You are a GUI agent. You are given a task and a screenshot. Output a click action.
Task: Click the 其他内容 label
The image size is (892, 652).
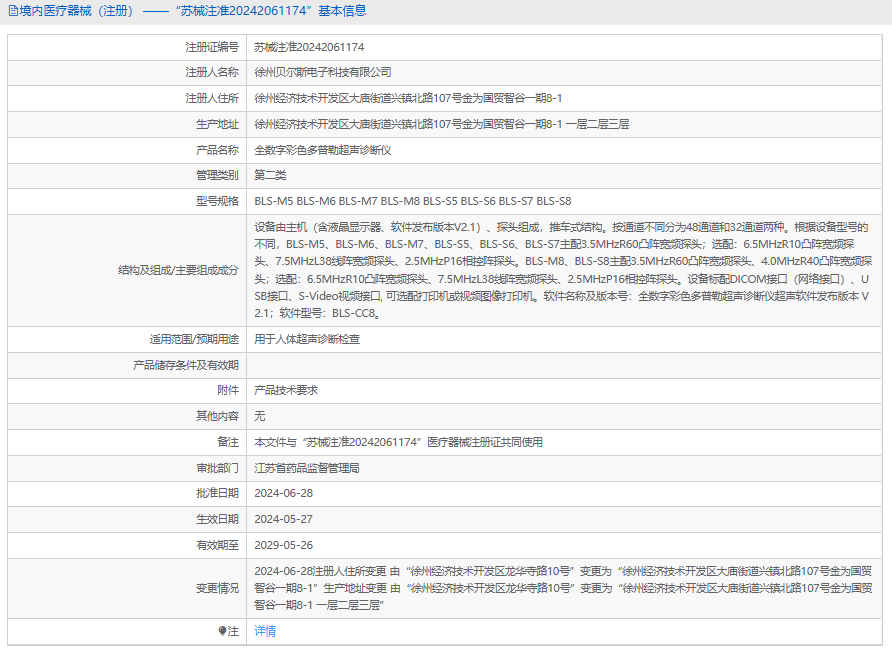coord(217,416)
